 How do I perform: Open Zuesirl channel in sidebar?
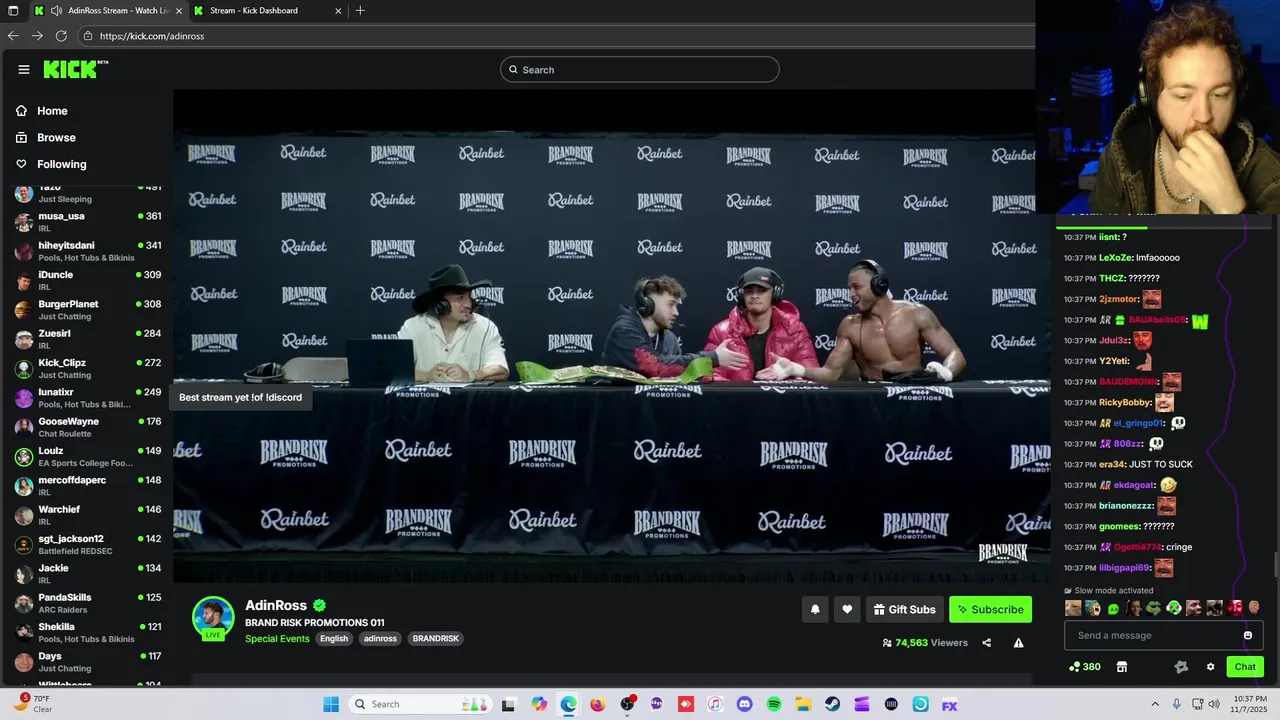click(x=88, y=339)
